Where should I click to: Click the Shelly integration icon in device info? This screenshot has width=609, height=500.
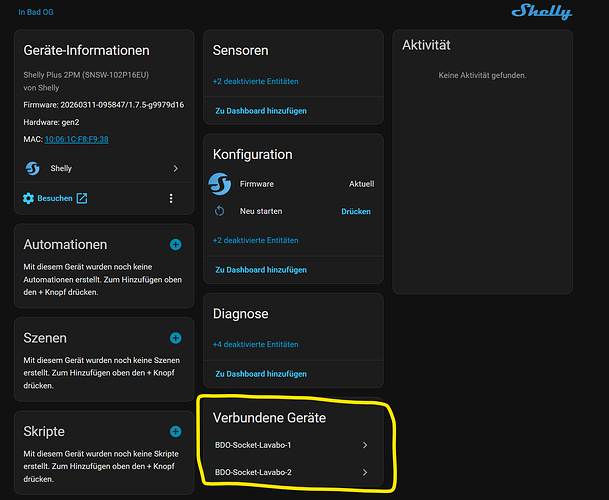click(x=31, y=169)
